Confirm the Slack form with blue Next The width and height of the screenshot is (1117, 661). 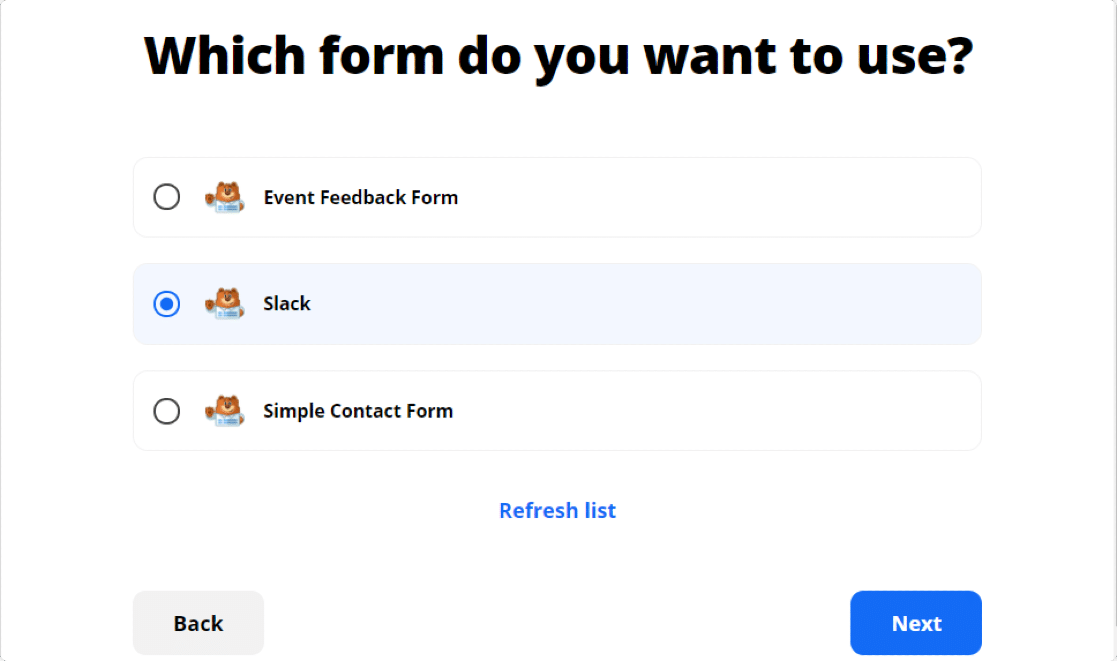click(916, 623)
